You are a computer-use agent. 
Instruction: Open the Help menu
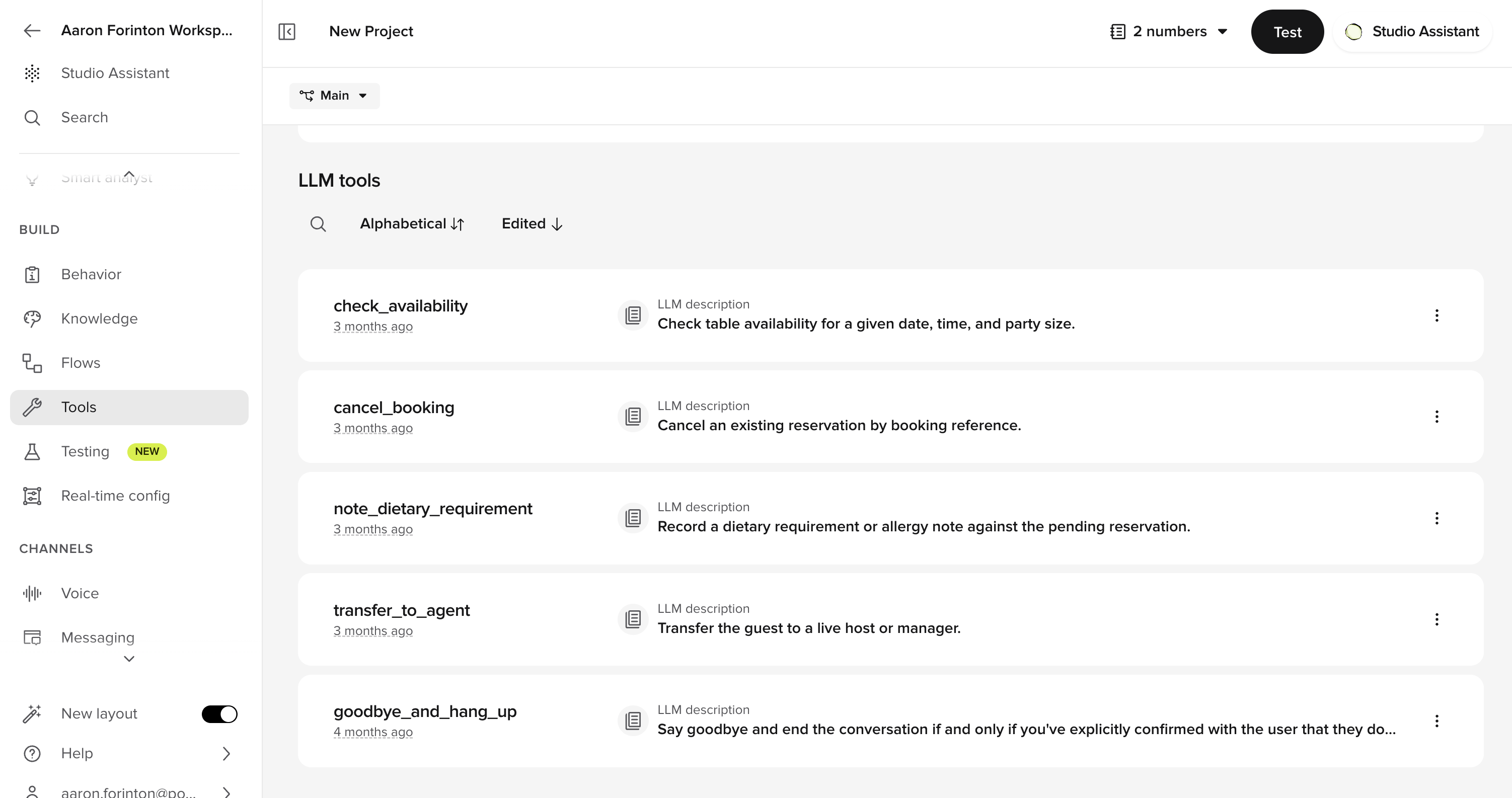[x=129, y=753]
